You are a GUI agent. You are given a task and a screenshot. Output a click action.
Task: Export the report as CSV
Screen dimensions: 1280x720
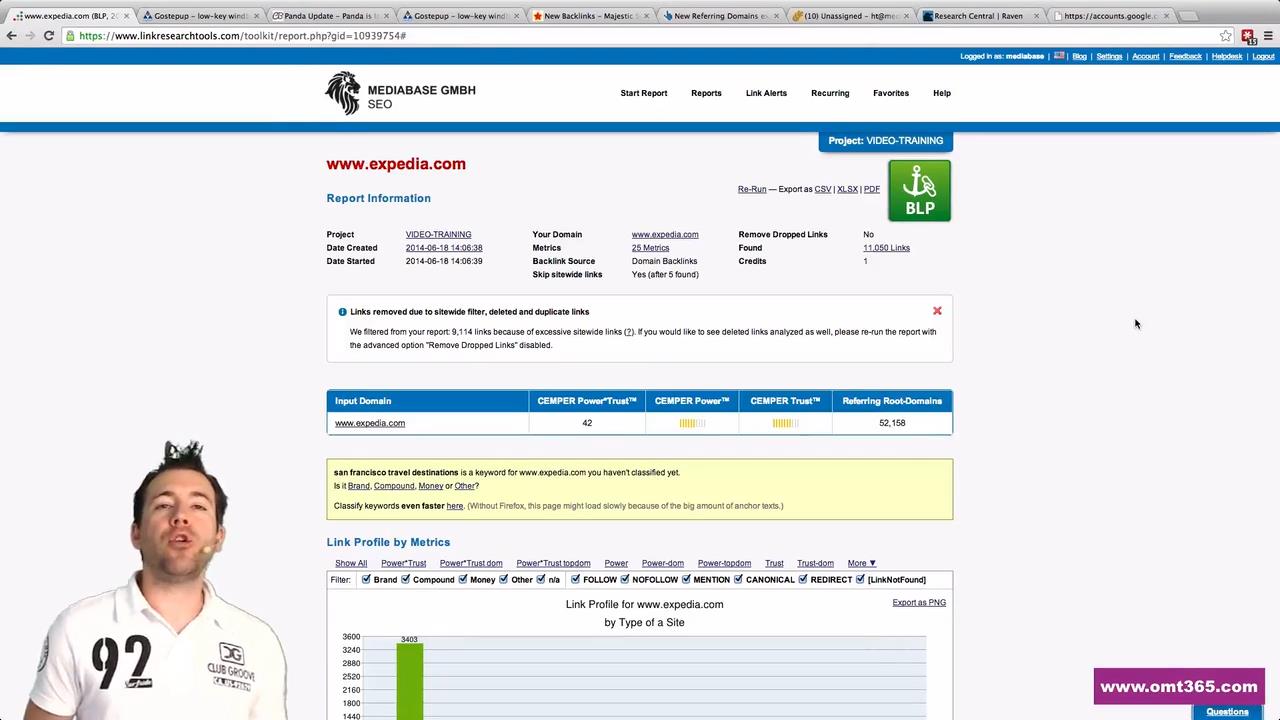[822, 189]
